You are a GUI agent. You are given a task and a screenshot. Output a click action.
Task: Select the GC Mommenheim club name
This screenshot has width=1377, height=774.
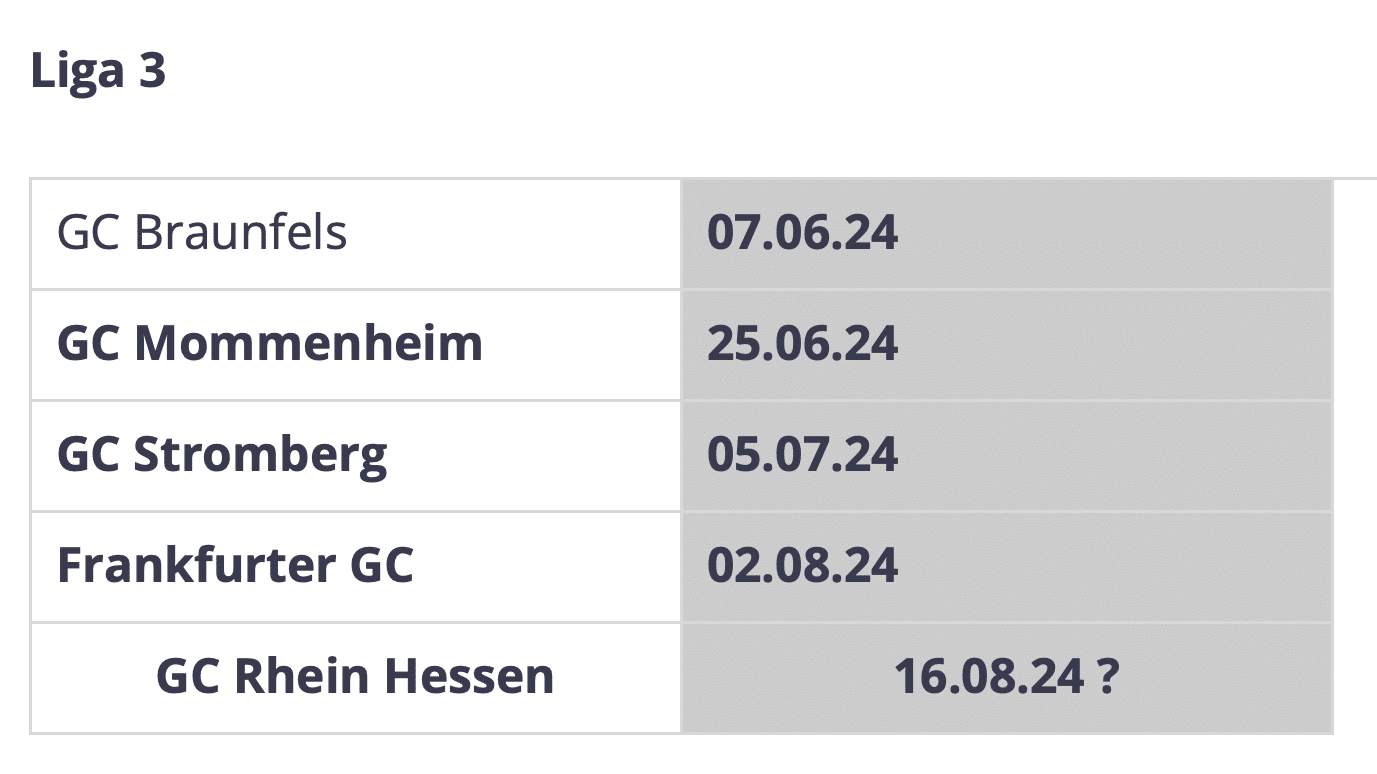click(x=270, y=344)
